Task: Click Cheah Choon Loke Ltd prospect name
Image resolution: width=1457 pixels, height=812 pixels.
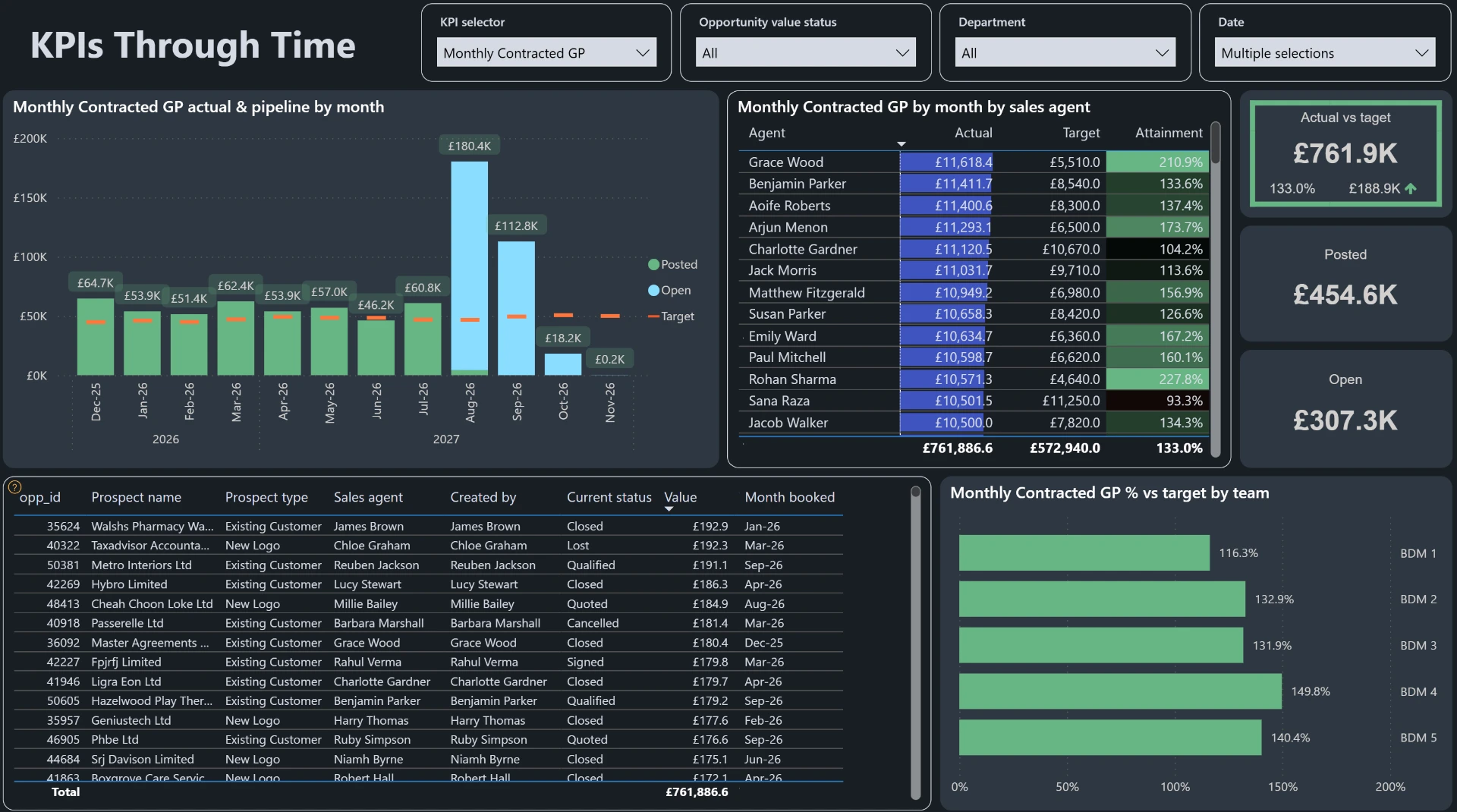Action: coord(152,604)
